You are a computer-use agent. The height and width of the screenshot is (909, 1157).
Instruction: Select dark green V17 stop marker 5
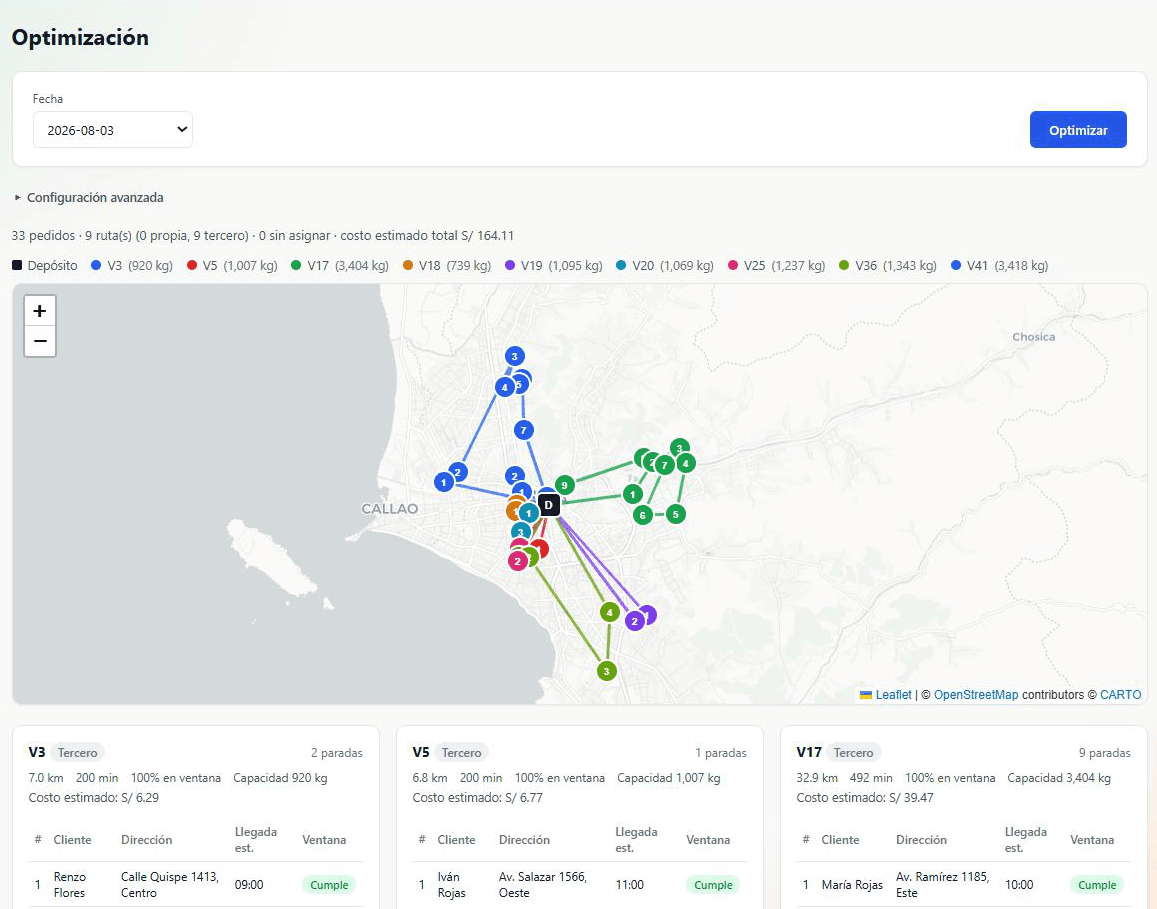(675, 514)
